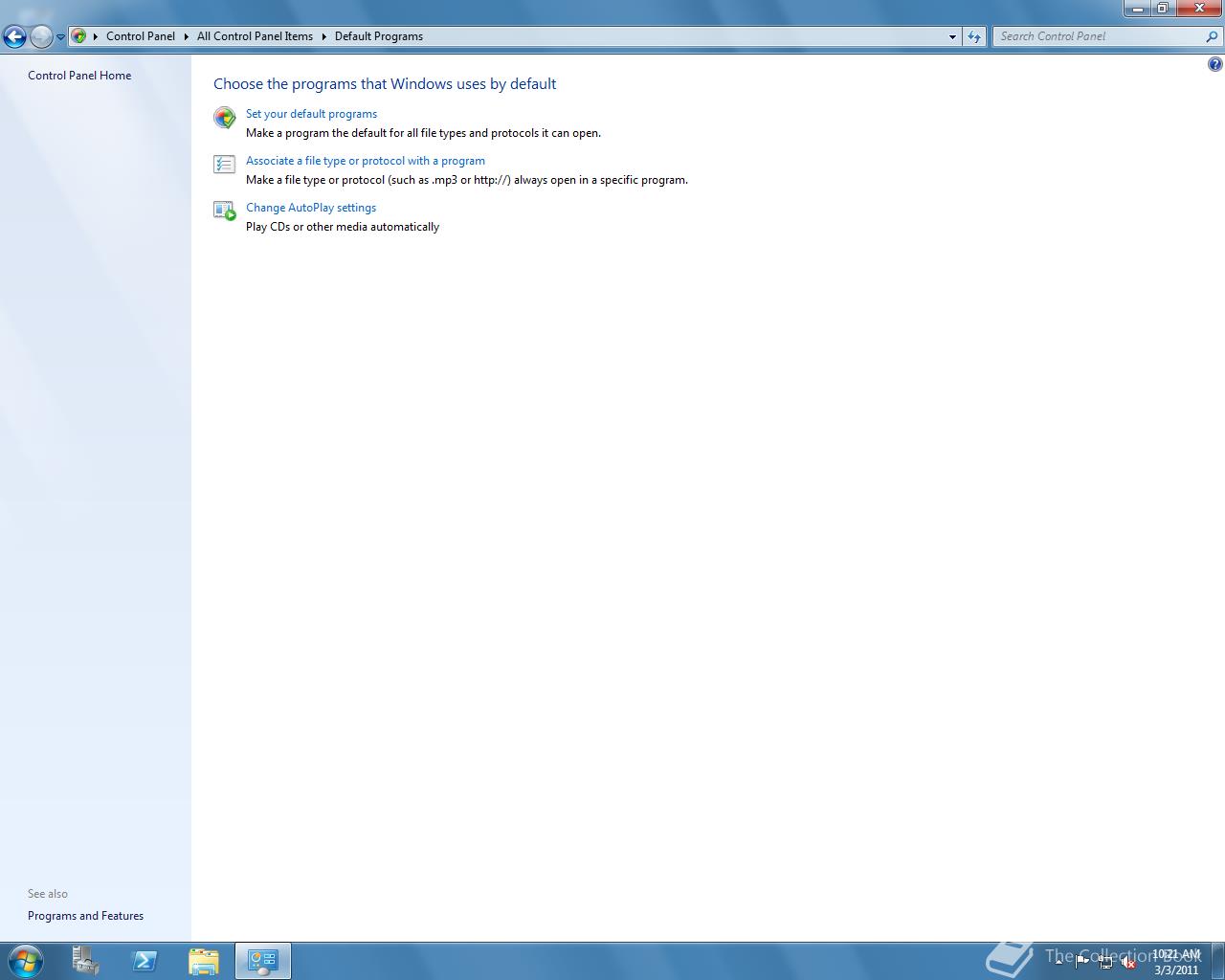This screenshot has width=1225, height=980.
Task: Open the address bar previous locations dropdown
Action: tap(952, 36)
